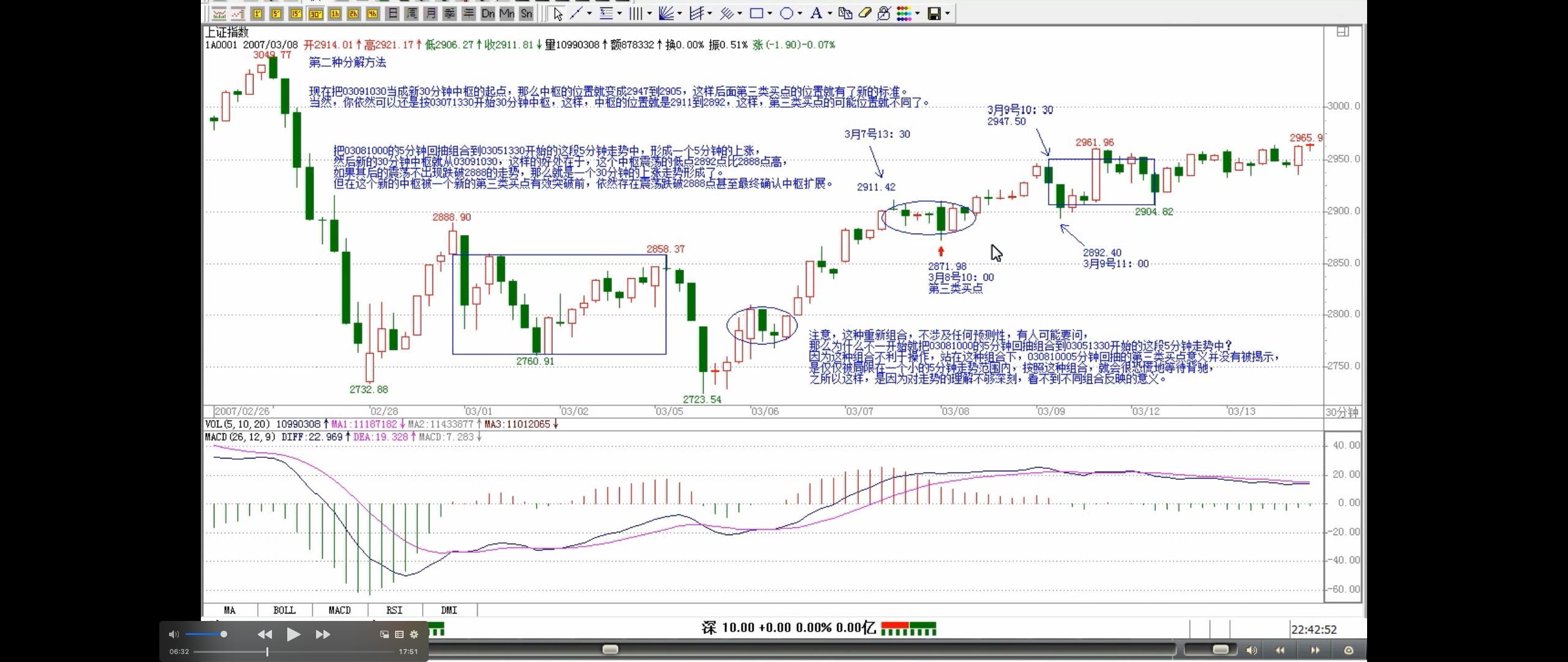
Task: Select the arrow pointer tool
Action: tap(558, 13)
